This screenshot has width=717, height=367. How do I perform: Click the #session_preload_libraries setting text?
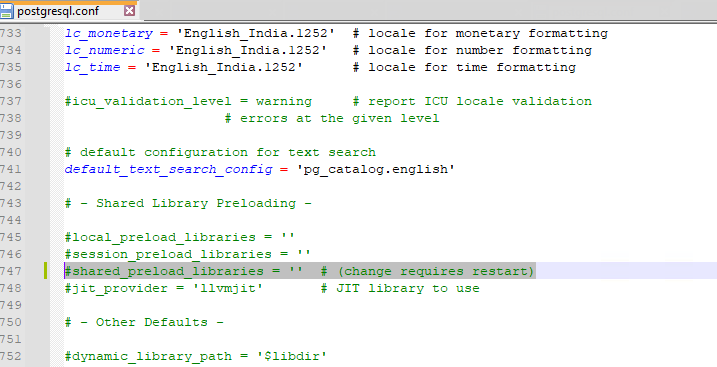[x=188, y=254]
